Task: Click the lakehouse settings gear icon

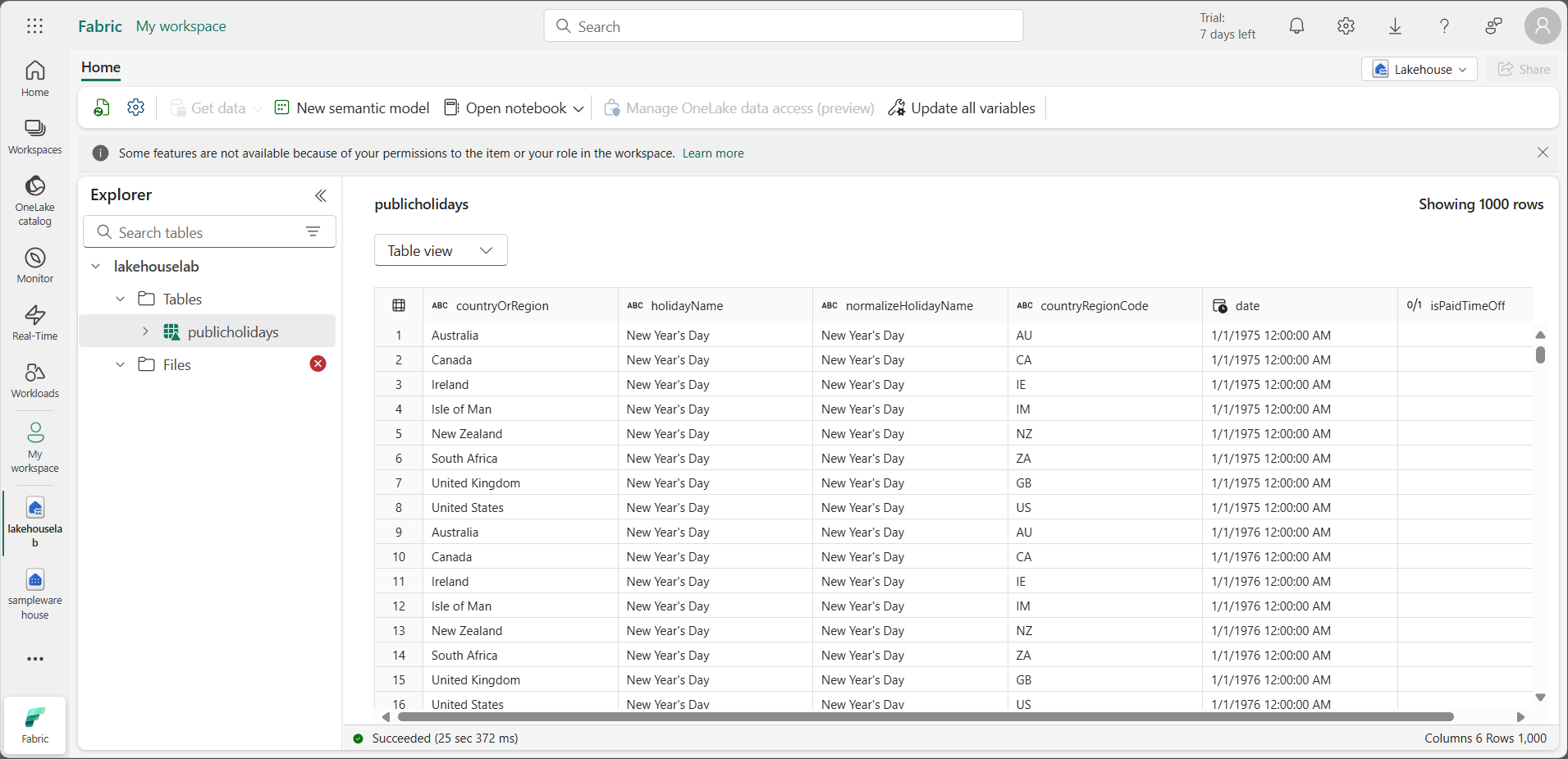Action: pyautogui.click(x=136, y=107)
